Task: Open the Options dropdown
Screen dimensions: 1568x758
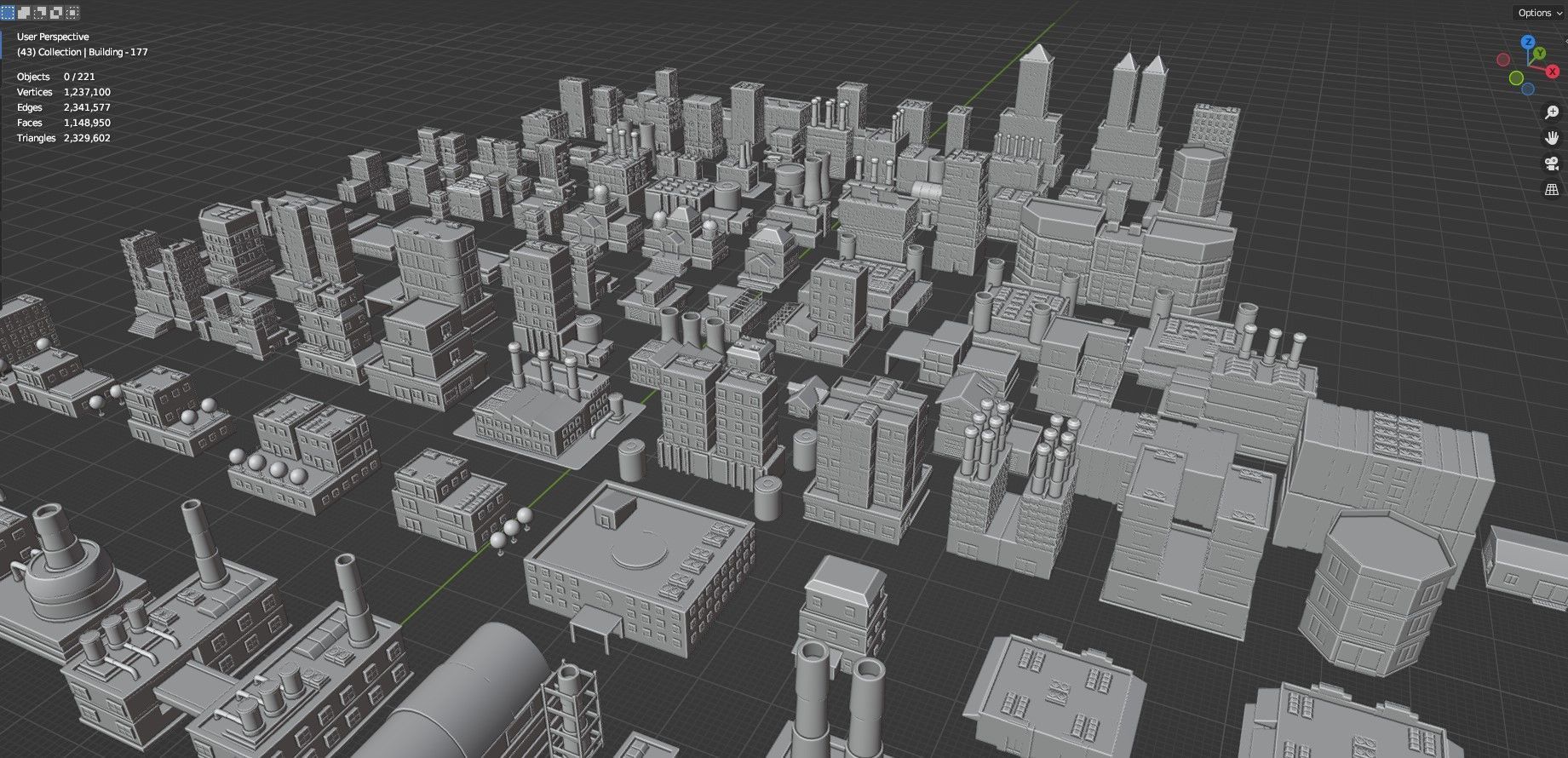Action: coord(1538,13)
